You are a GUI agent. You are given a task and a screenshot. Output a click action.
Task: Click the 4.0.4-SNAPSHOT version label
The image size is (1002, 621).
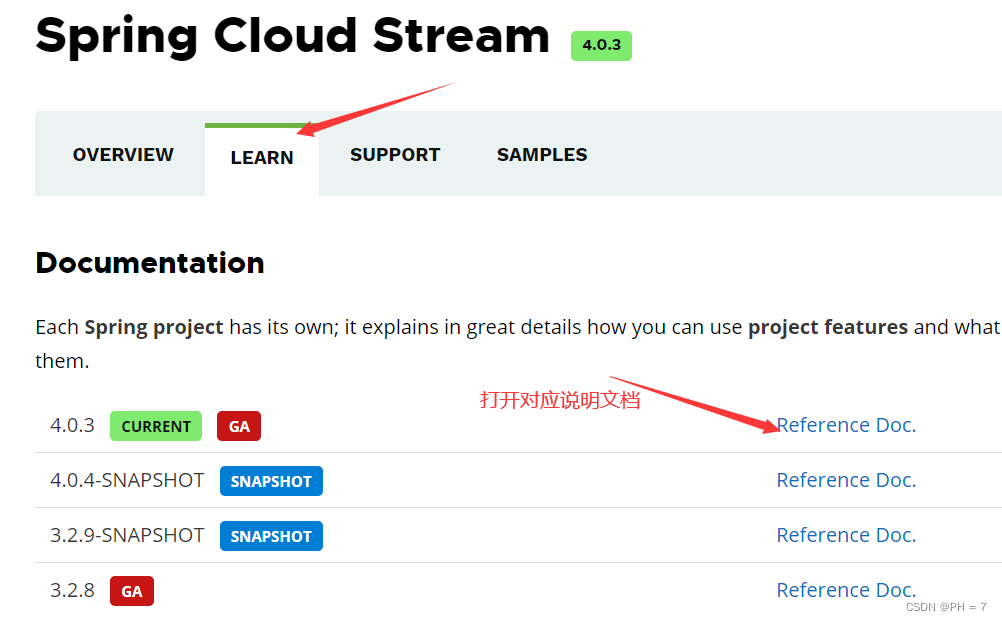[x=127, y=480]
